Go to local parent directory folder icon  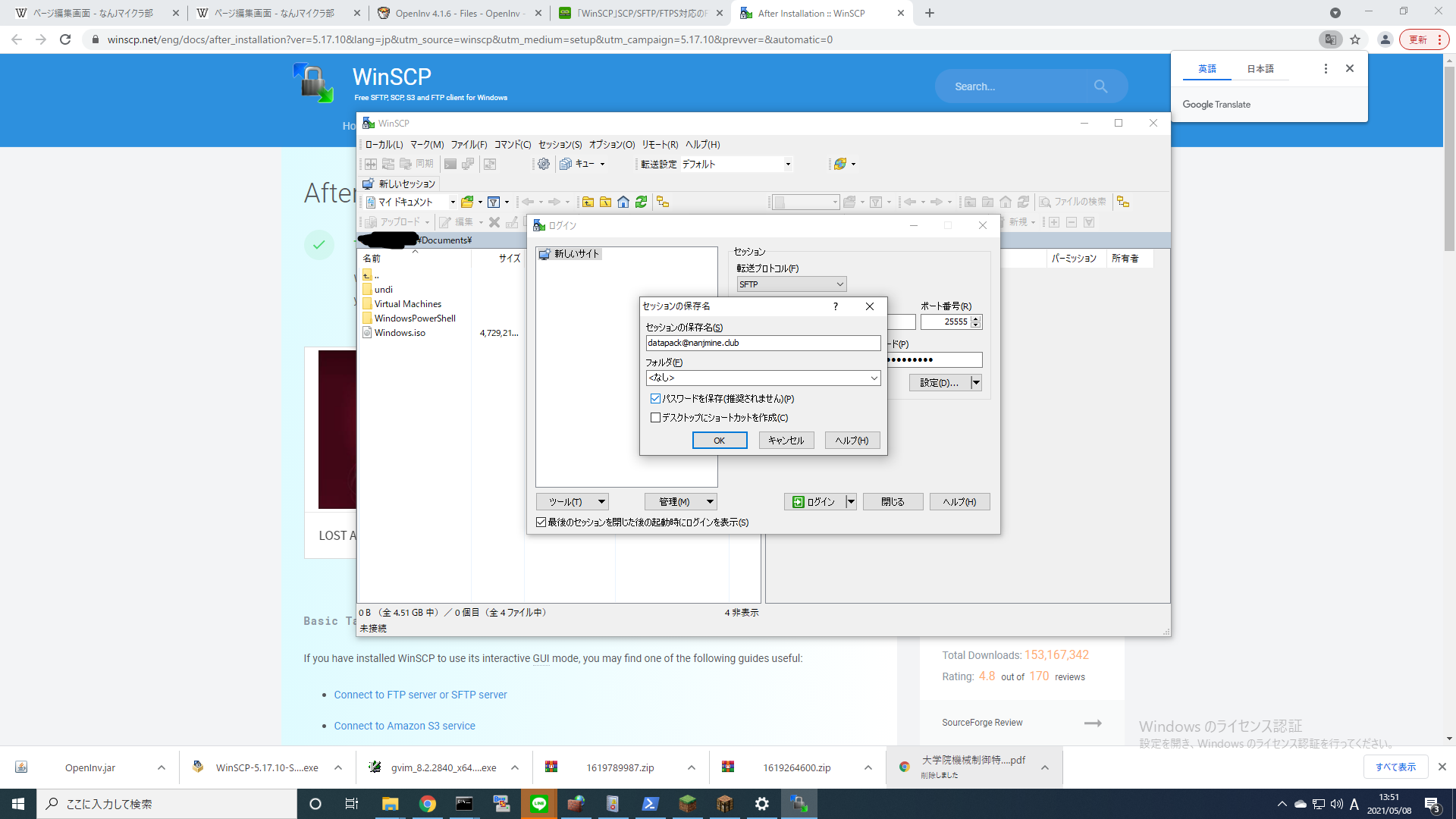click(588, 202)
